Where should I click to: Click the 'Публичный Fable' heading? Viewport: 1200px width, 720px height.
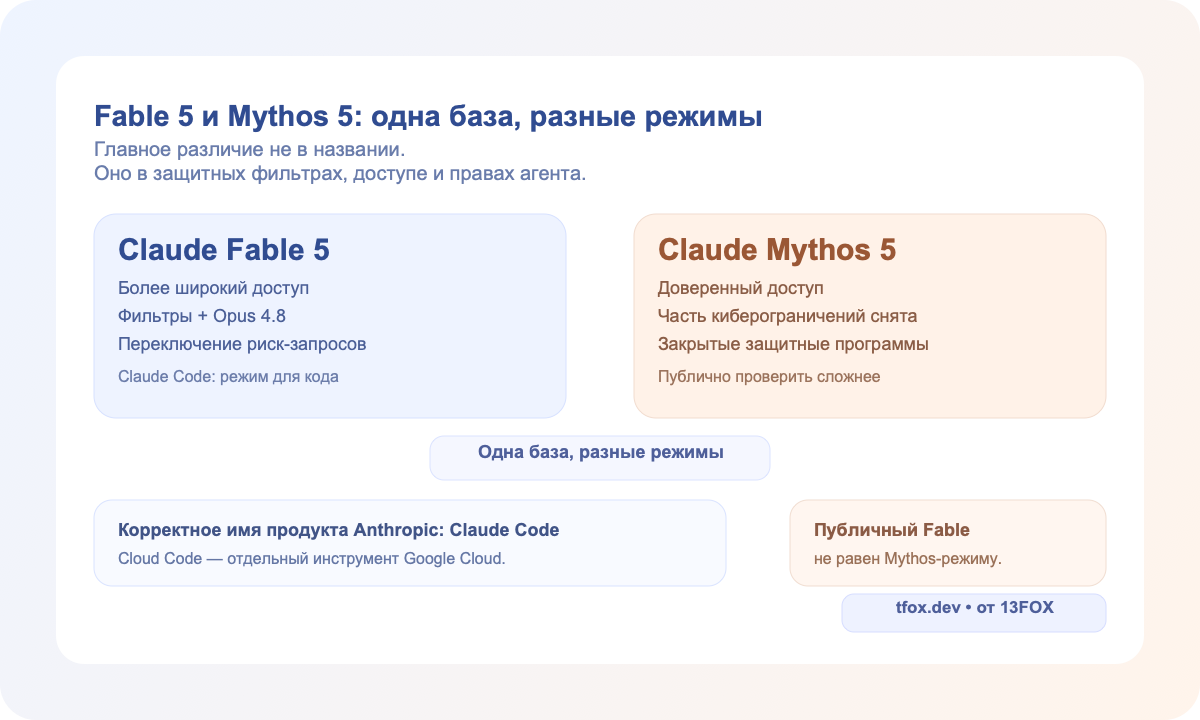[x=892, y=530]
